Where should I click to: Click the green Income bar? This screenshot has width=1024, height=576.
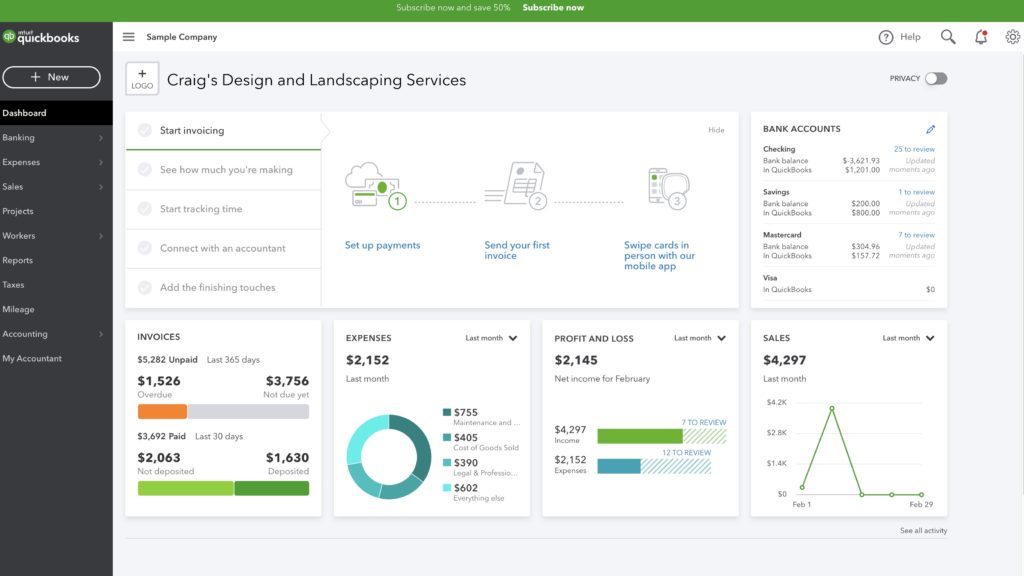[x=639, y=436]
